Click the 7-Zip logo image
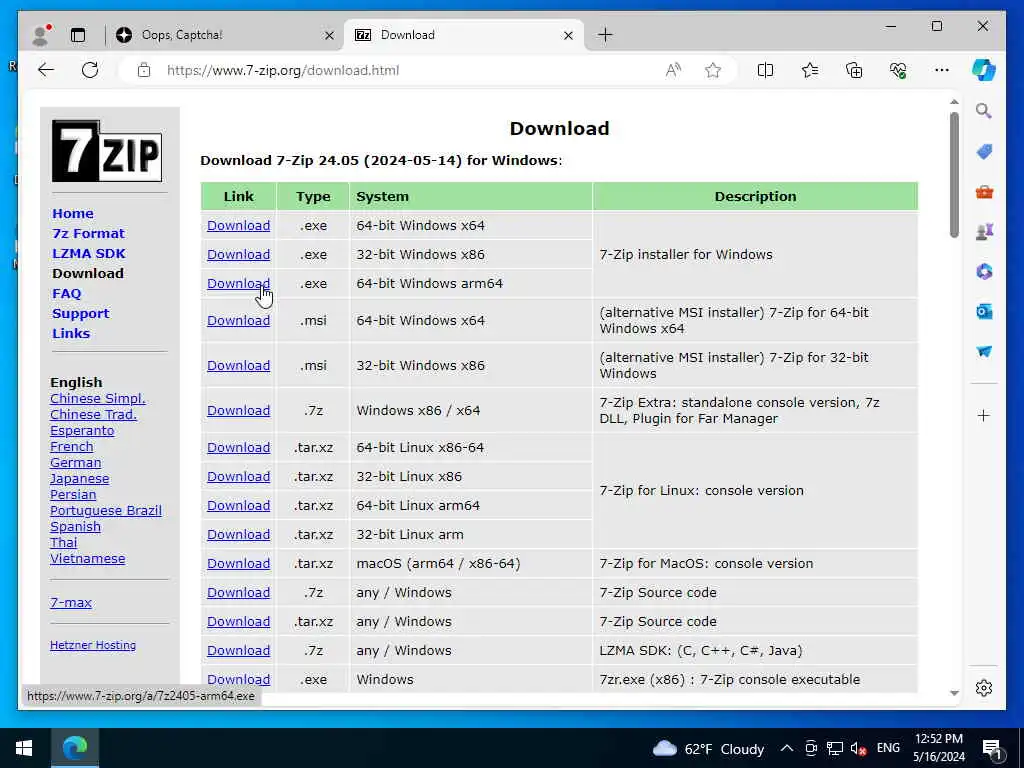Image resolution: width=1024 pixels, height=768 pixels. tap(107, 151)
